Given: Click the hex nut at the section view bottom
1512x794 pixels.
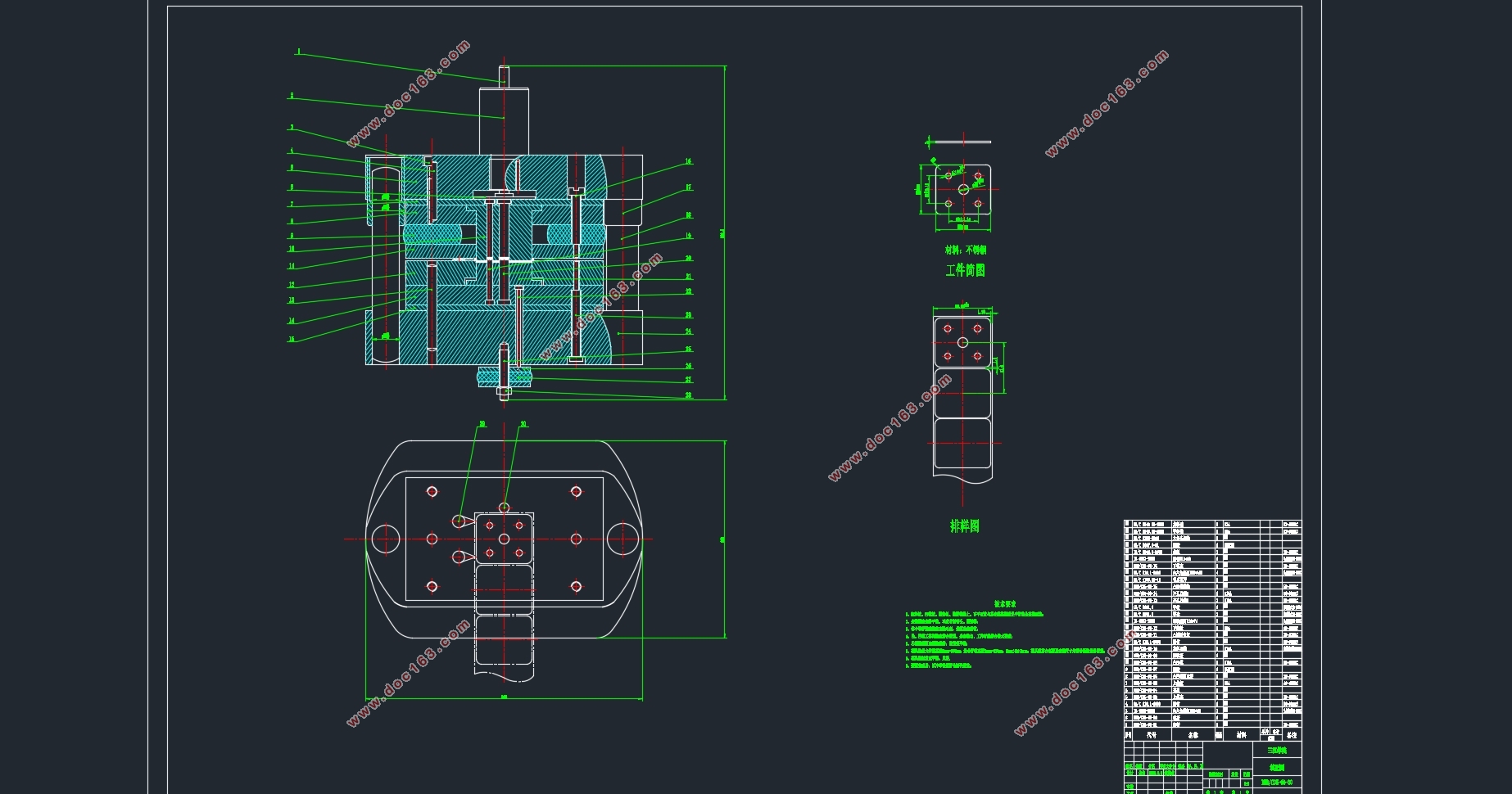Looking at the screenshot, I should (505, 392).
